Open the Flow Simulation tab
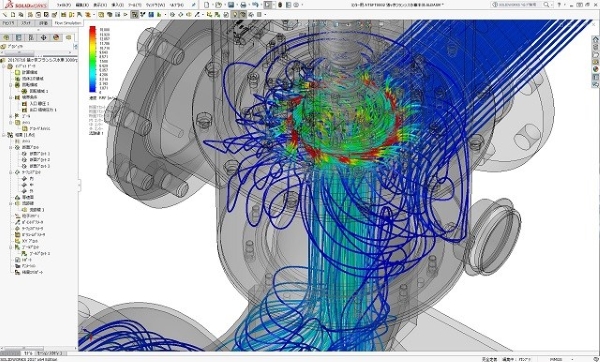The image size is (600, 362). pos(68,23)
